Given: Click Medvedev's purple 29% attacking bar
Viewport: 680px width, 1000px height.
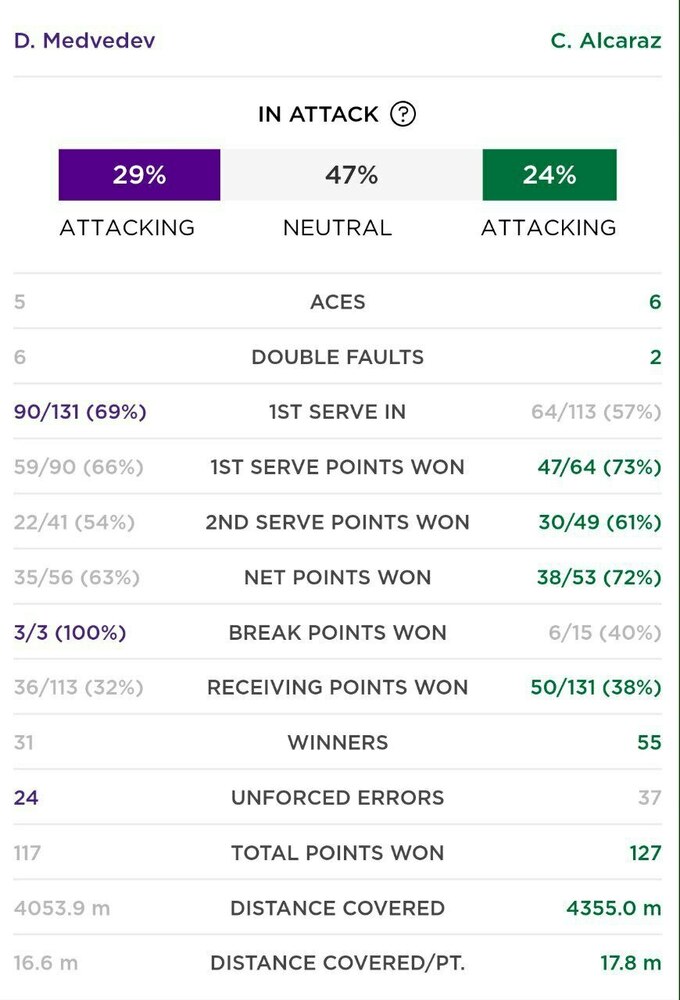Looking at the screenshot, I should pos(139,175).
